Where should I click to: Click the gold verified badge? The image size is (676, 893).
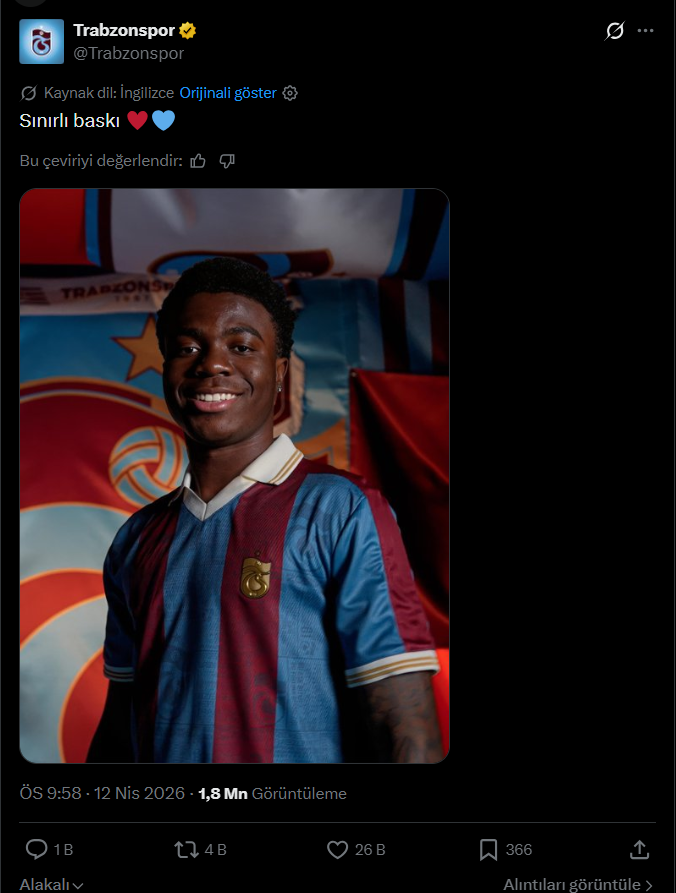click(x=187, y=31)
